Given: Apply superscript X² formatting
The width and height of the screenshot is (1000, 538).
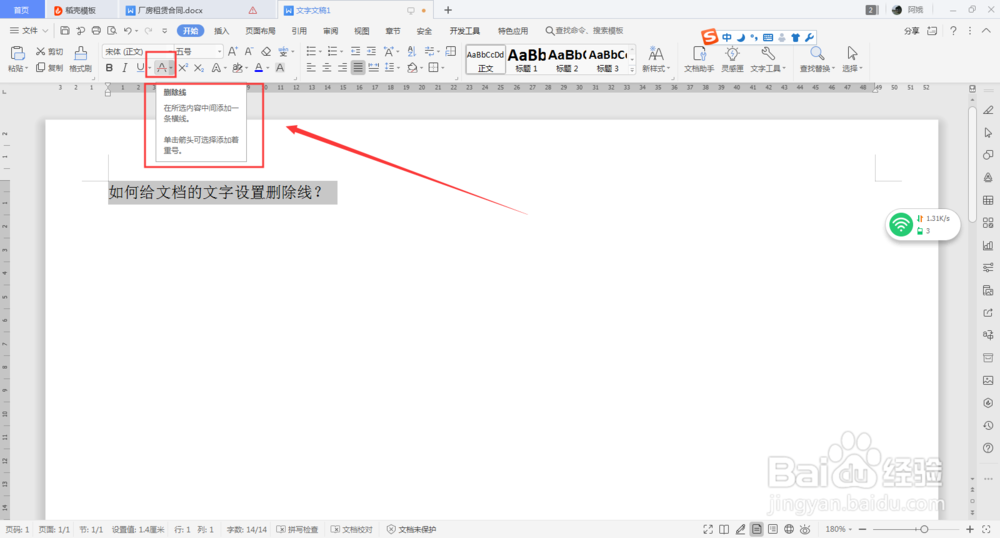Looking at the screenshot, I should tap(183, 68).
